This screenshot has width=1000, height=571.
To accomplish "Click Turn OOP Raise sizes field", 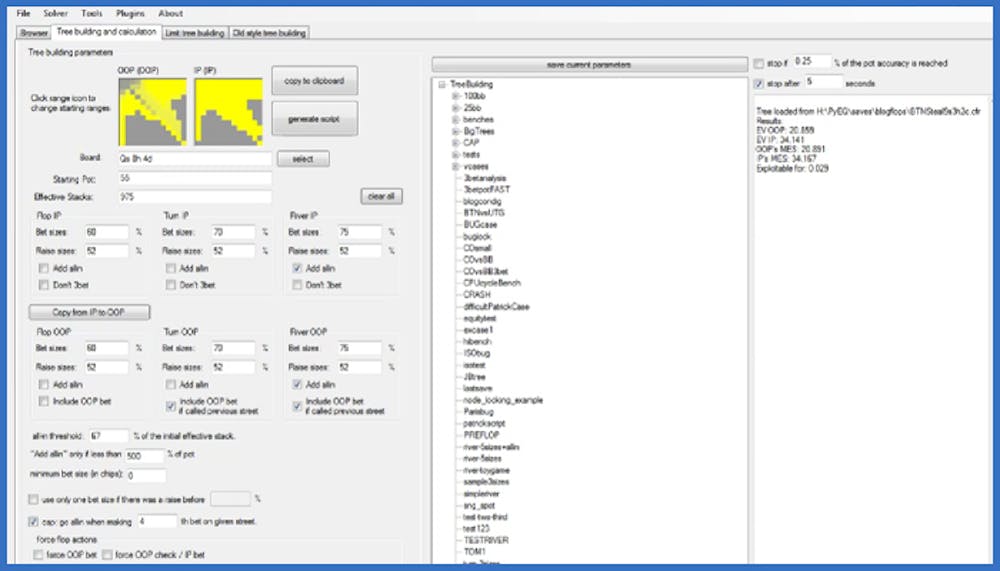I will pyautogui.click(x=233, y=367).
